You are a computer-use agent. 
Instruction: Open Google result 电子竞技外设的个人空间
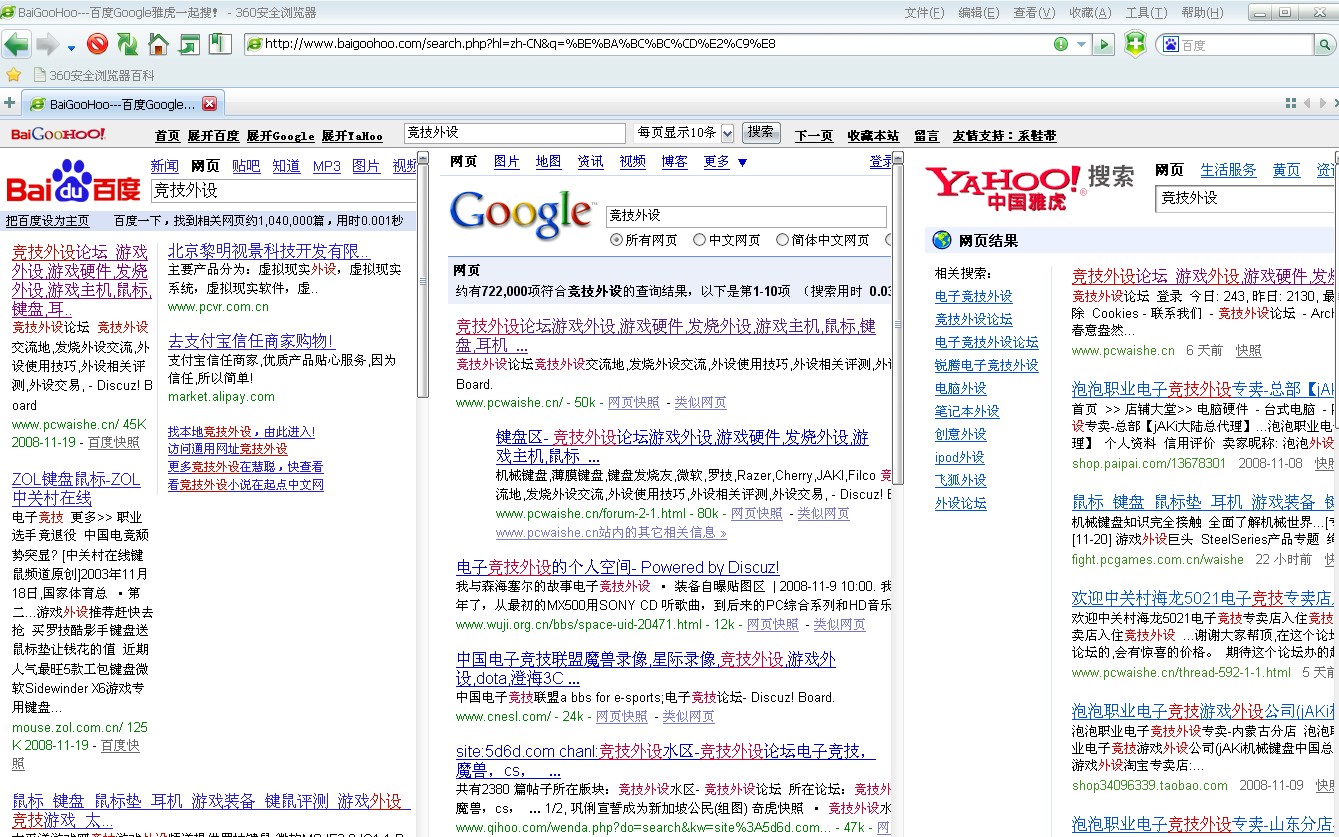click(x=618, y=567)
